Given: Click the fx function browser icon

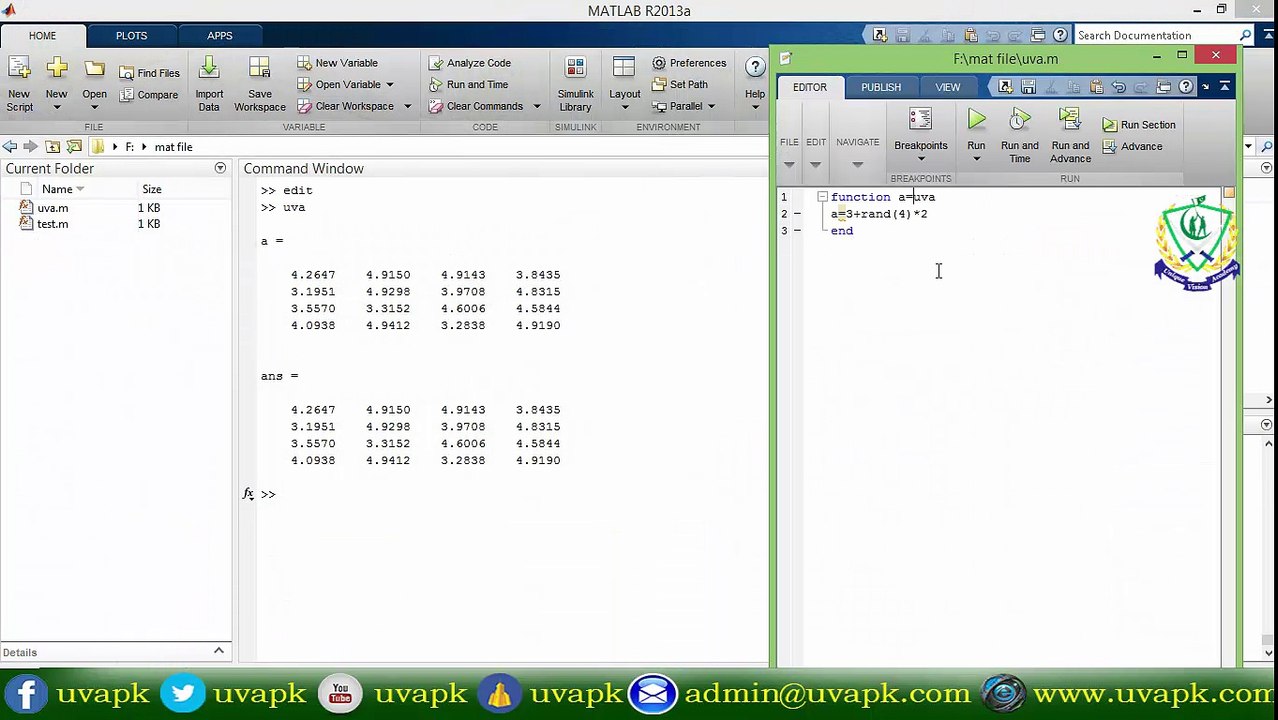Looking at the screenshot, I should 248,494.
